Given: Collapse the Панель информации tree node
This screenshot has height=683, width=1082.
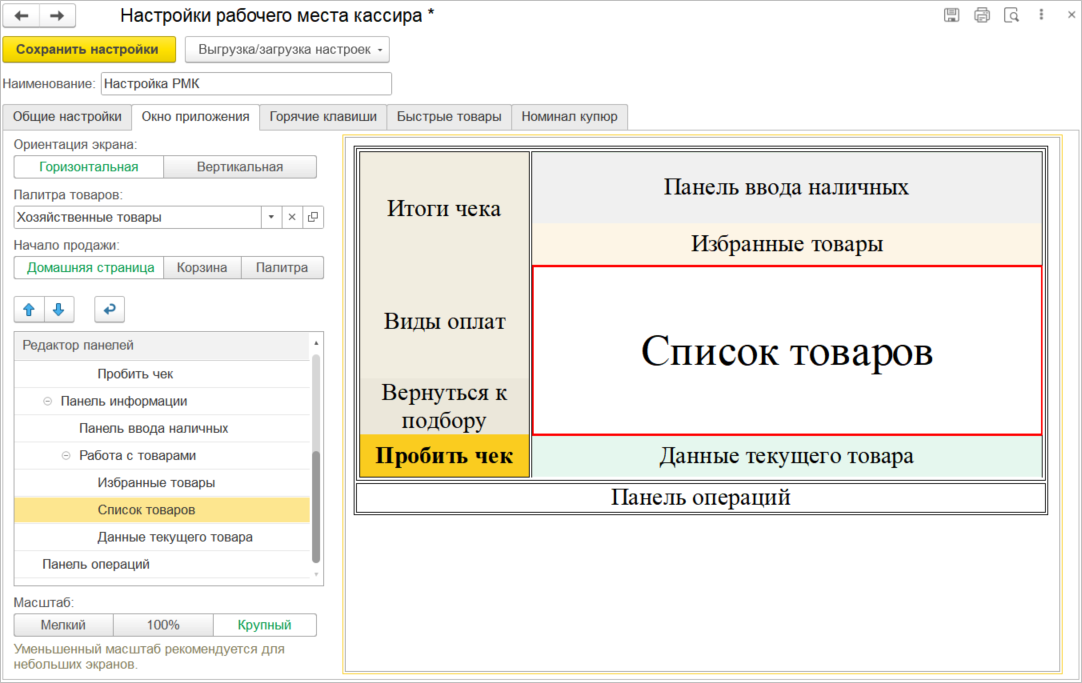Looking at the screenshot, I should [x=47, y=401].
